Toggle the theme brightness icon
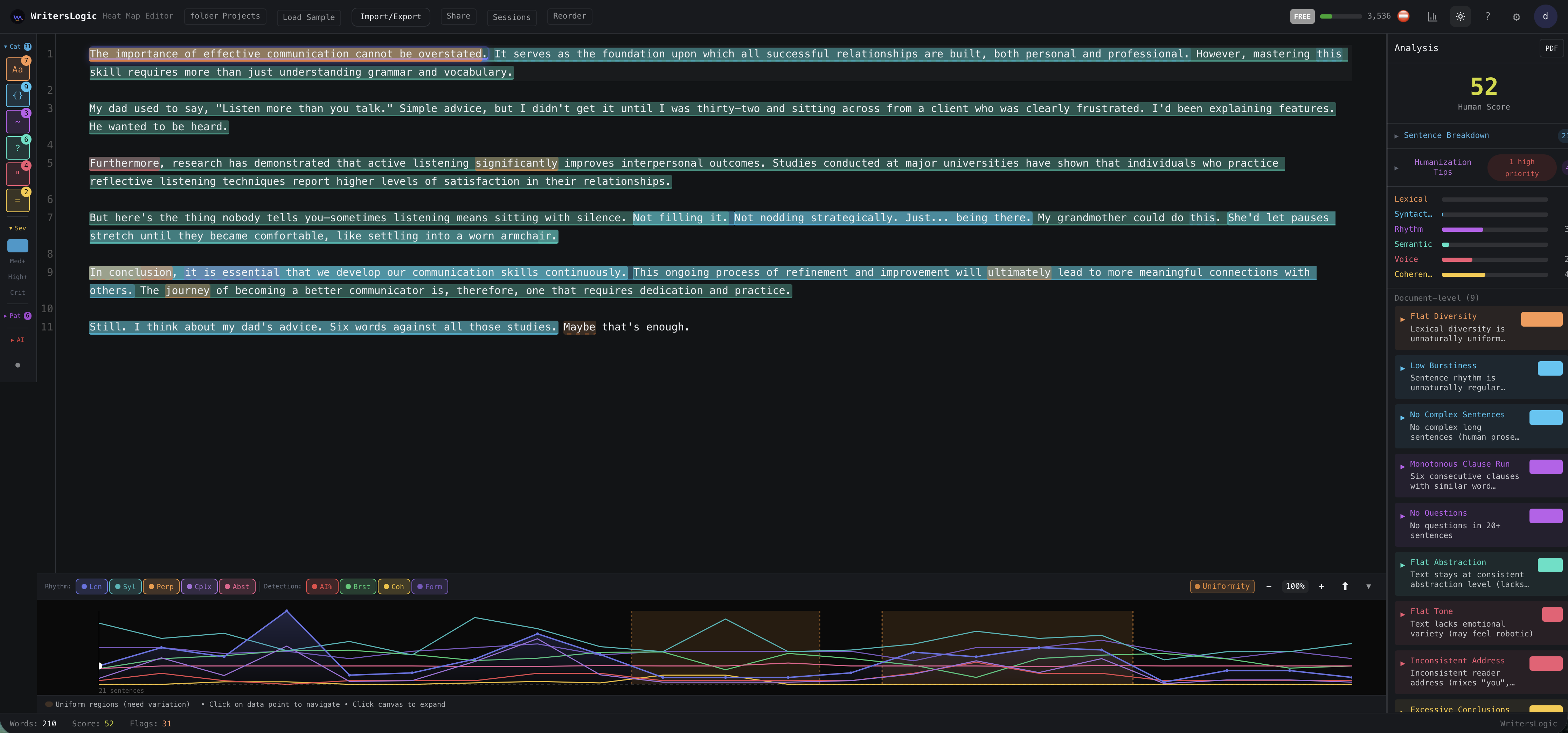1568x733 pixels. tap(1460, 16)
